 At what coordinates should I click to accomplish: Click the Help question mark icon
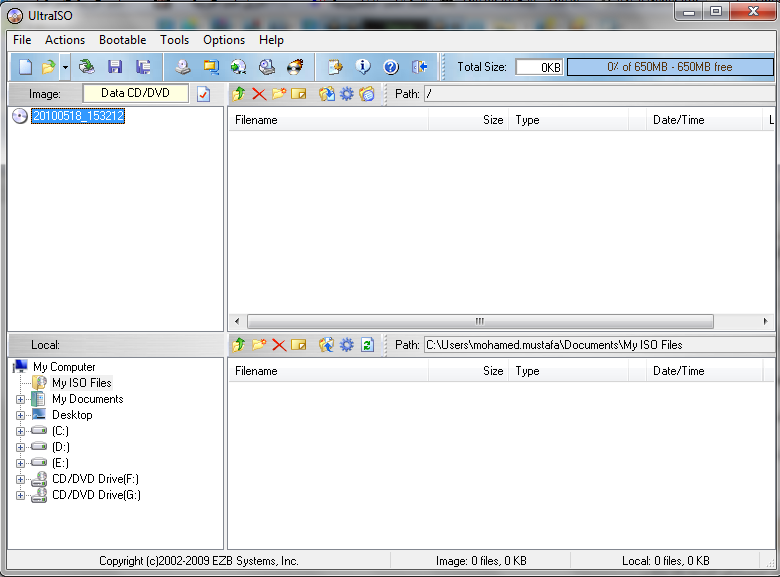(x=391, y=67)
